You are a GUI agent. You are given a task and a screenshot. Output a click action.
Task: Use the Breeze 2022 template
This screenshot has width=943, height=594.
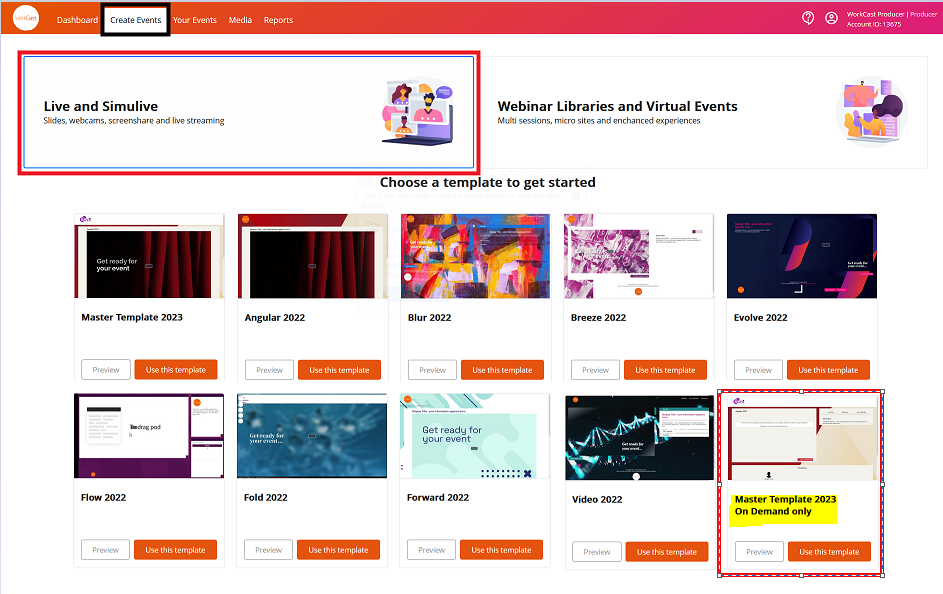tap(665, 370)
